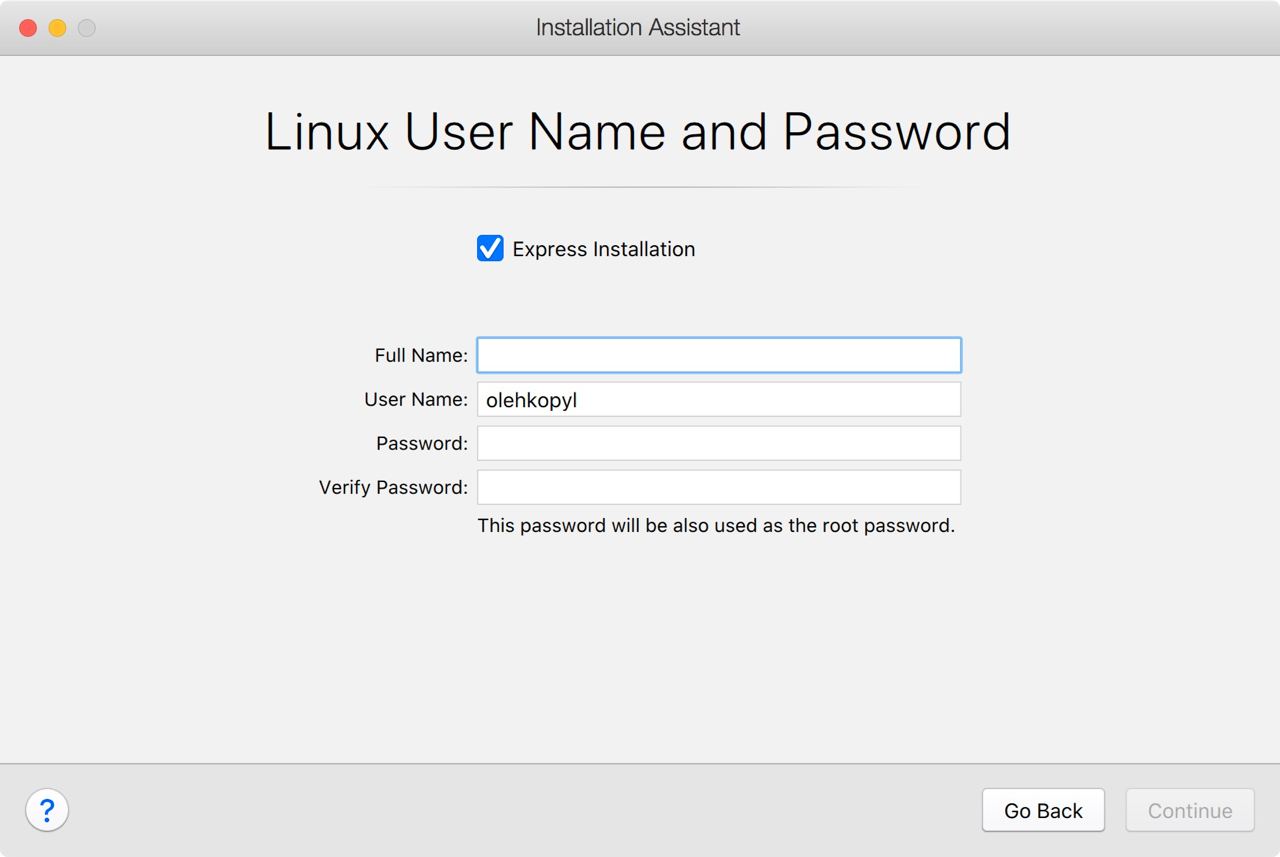Click the Linux User Name and Password heading

tap(638, 132)
